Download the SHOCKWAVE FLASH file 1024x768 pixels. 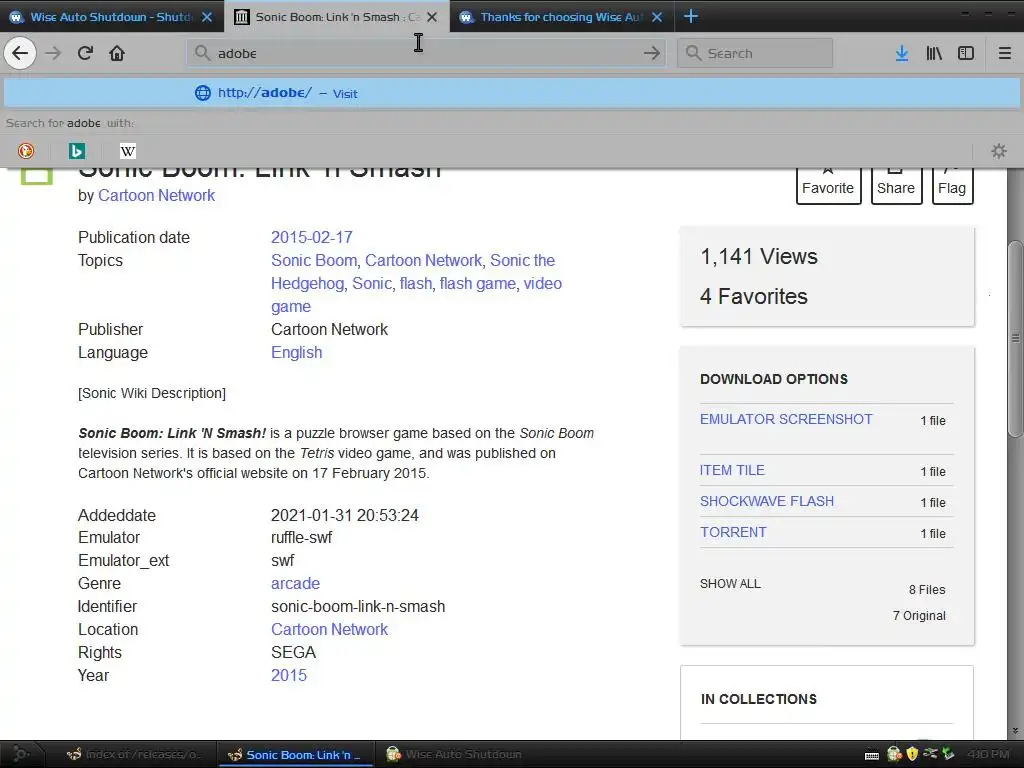pyautogui.click(x=767, y=501)
